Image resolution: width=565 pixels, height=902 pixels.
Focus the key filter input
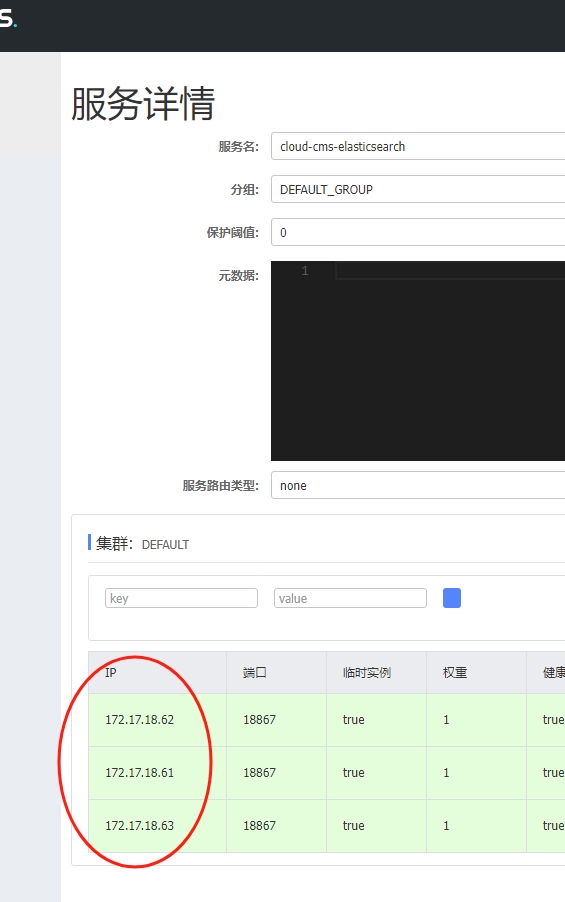pyautogui.click(x=181, y=598)
